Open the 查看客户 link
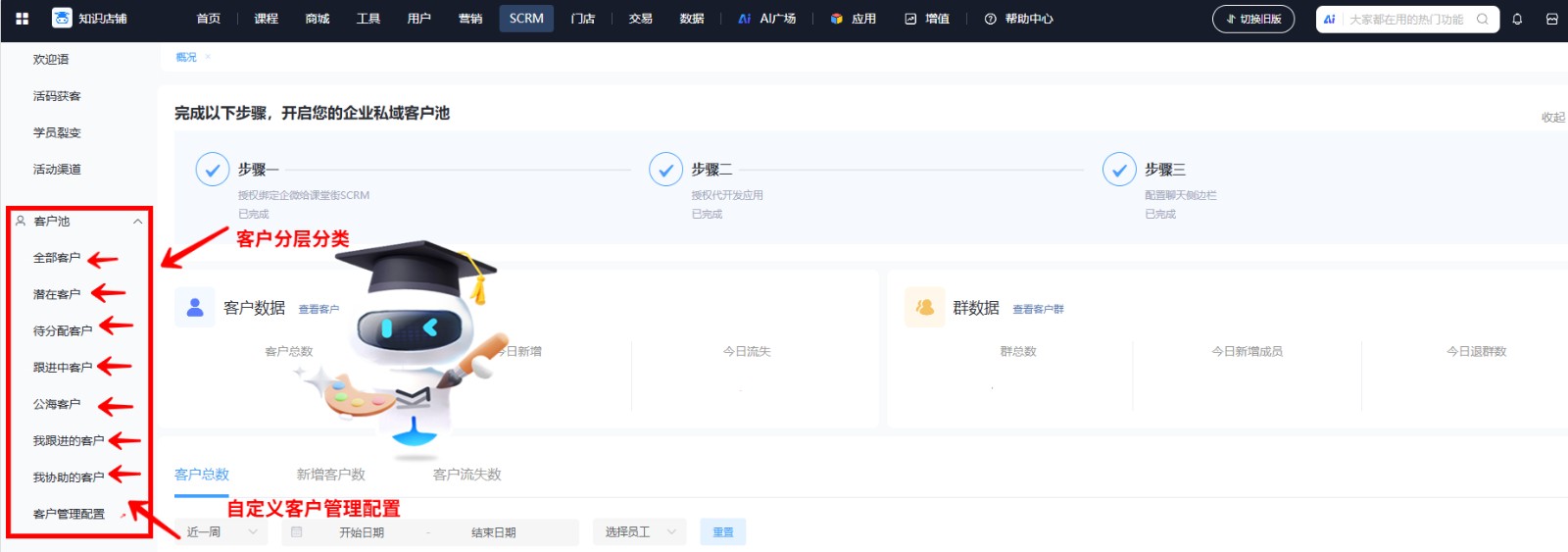The image size is (1568, 552). (318, 309)
